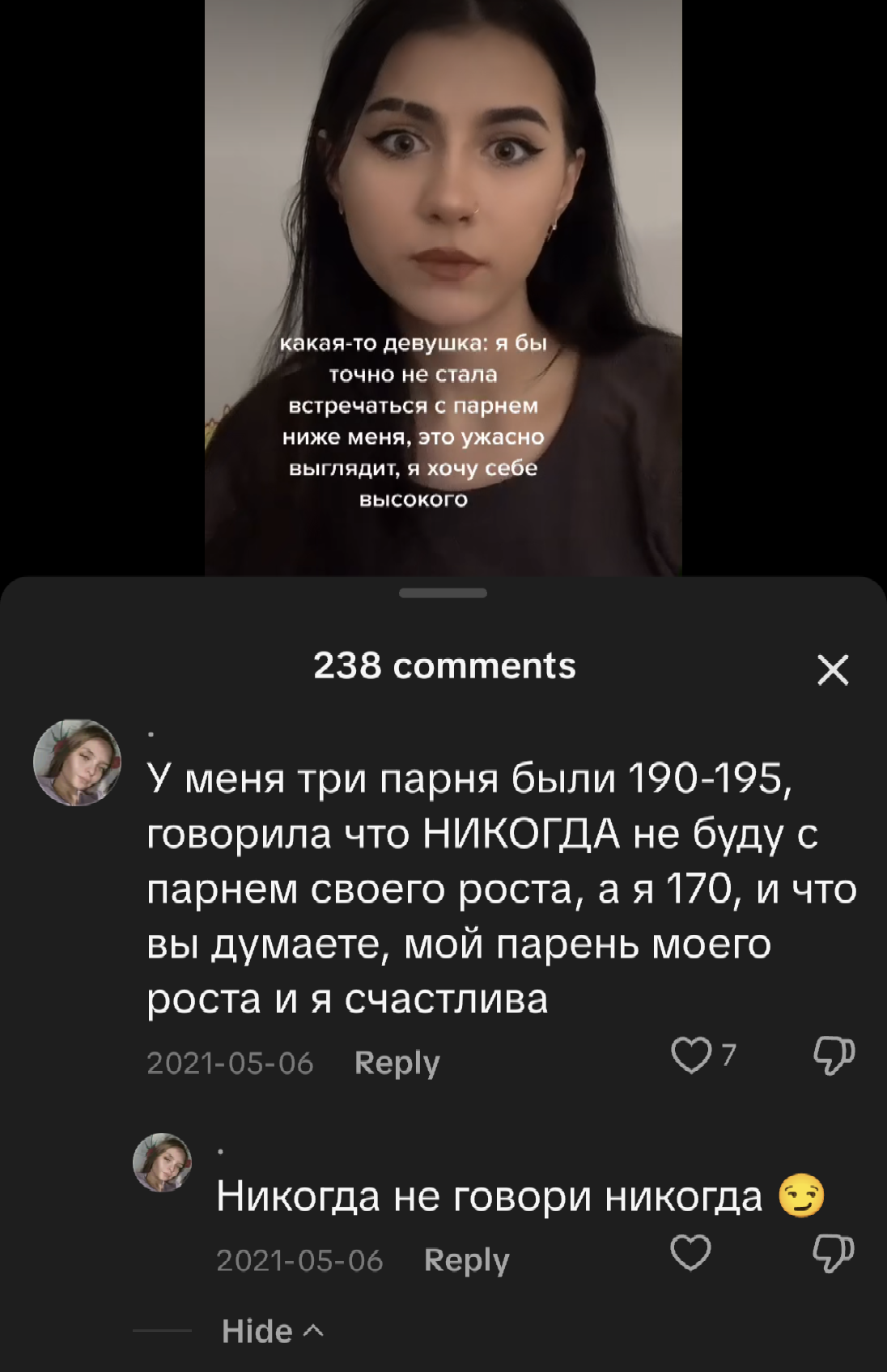
Task: Tap the first comment text body
Action: pos(502,889)
